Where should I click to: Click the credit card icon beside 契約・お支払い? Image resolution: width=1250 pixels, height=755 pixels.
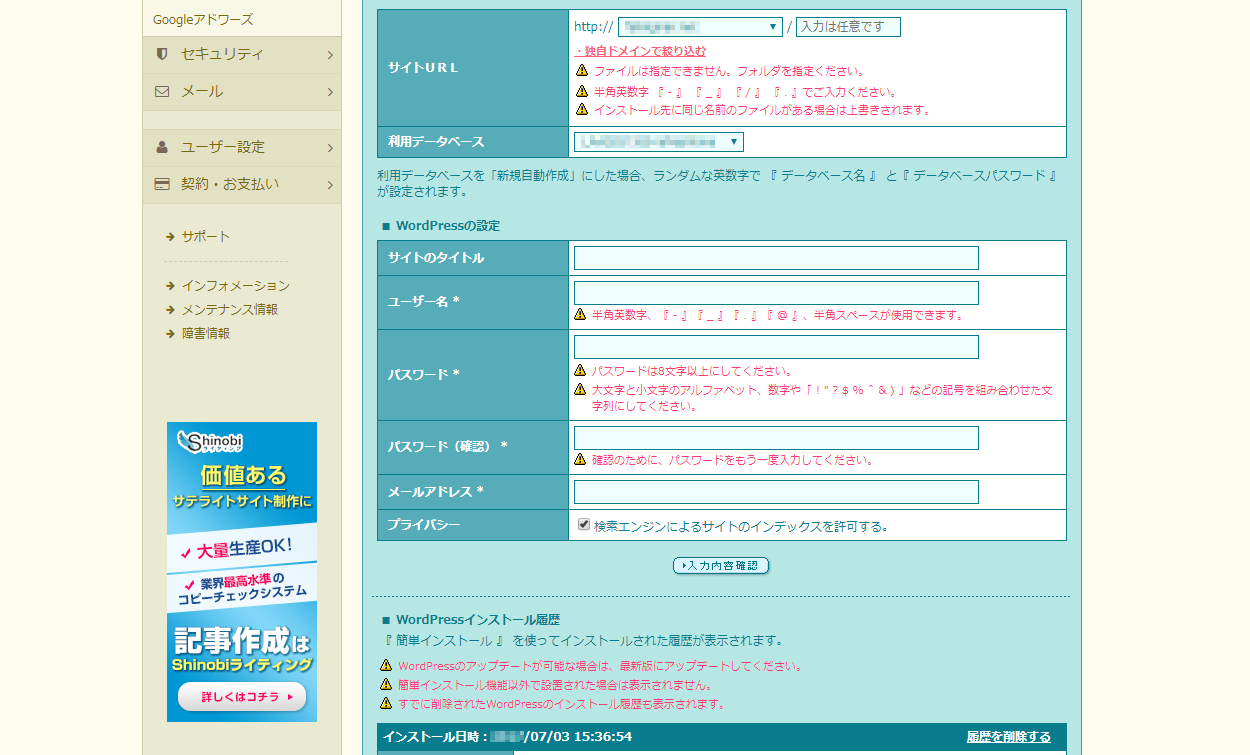coord(162,184)
